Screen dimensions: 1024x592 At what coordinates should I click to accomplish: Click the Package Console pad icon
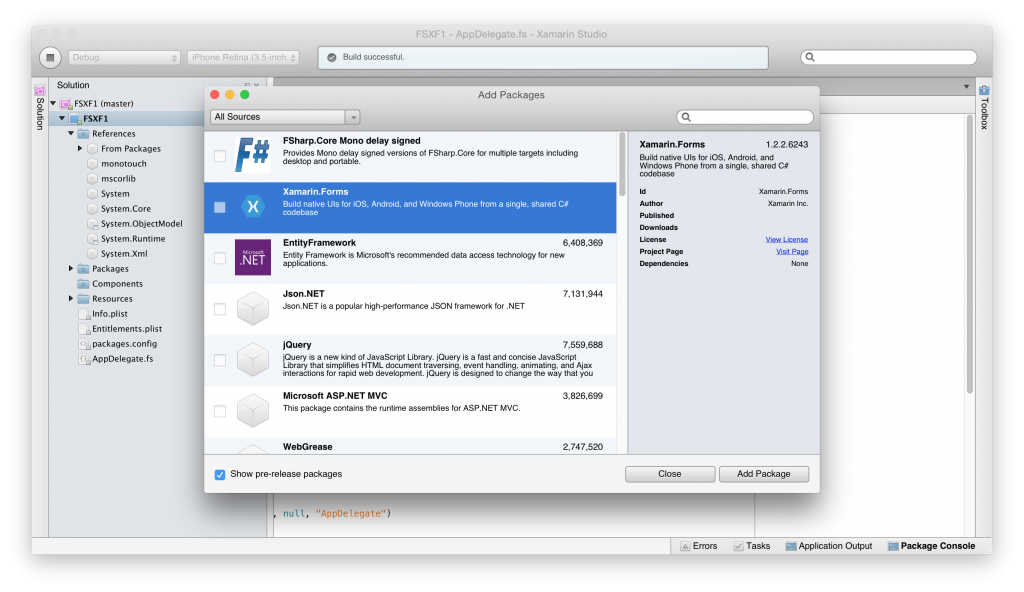tap(893, 546)
